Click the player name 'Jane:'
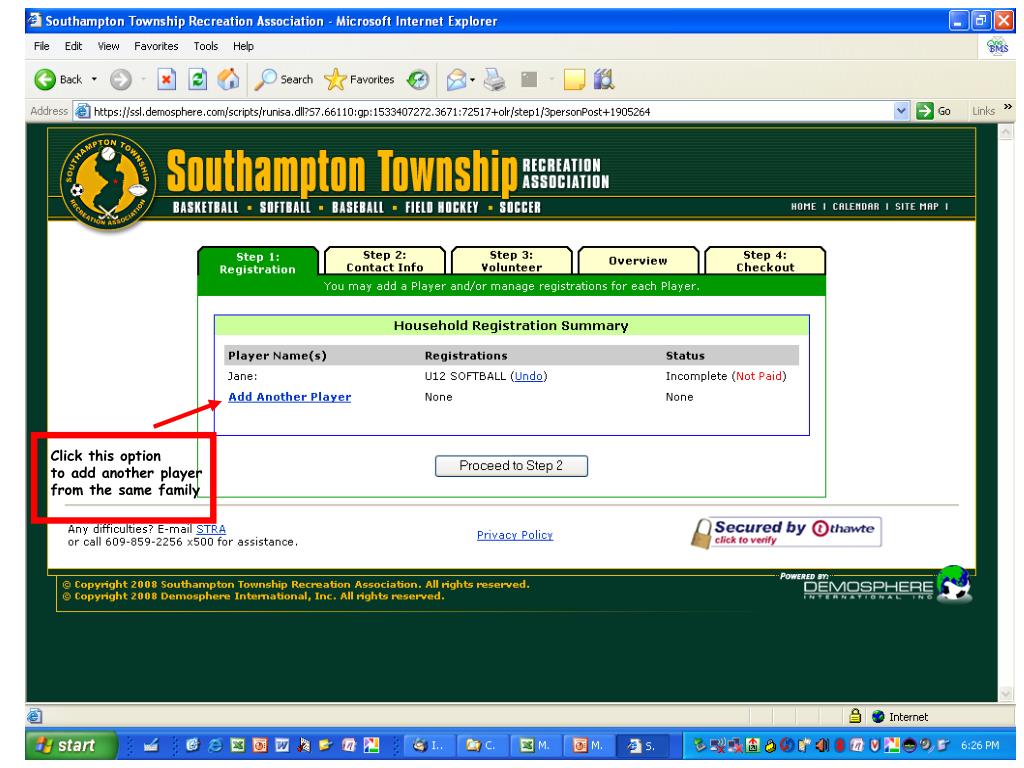The height and width of the screenshot is (768, 1024). (242, 376)
